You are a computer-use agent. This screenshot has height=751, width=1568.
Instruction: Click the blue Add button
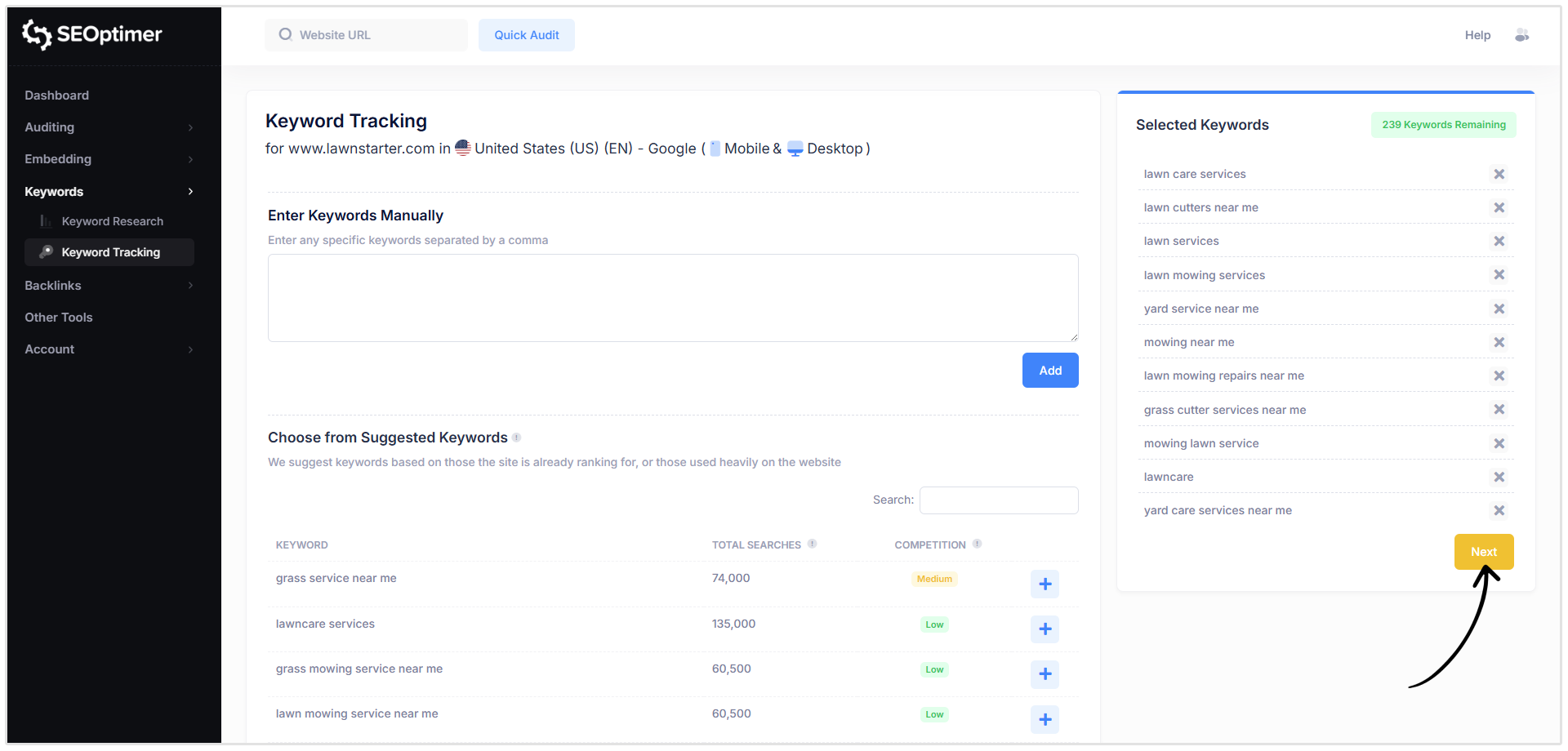1049,371
